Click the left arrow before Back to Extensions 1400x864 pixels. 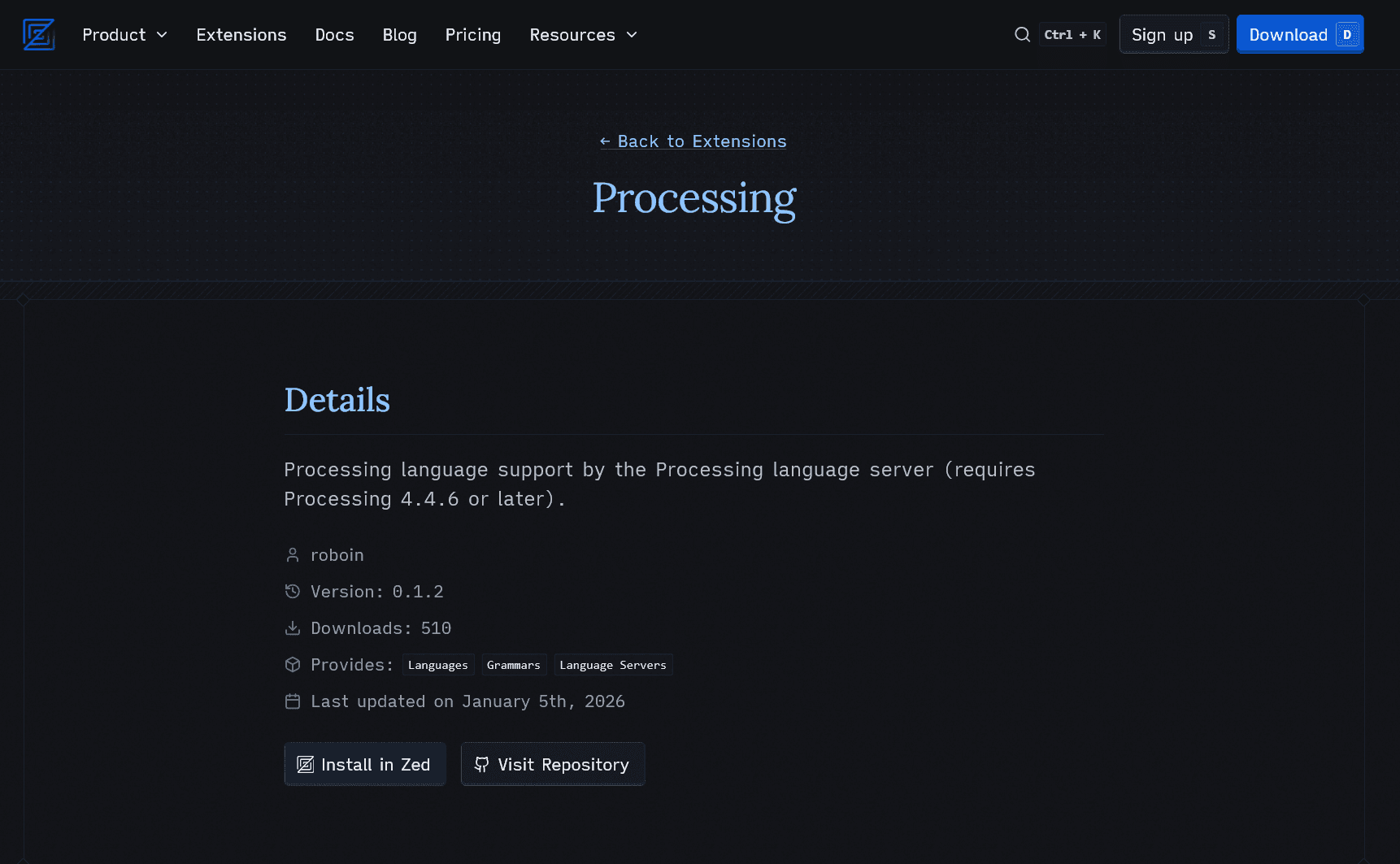pyautogui.click(x=605, y=141)
